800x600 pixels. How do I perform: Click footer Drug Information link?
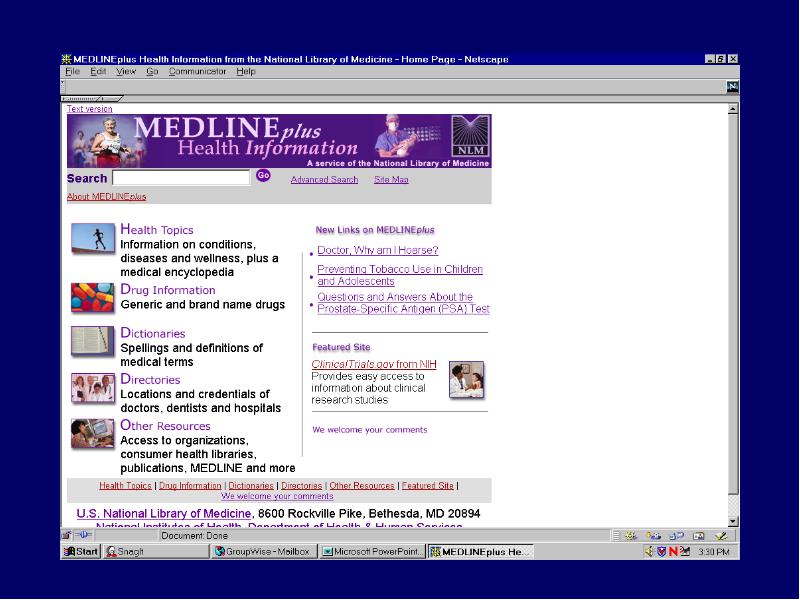[x=190, y=486]
